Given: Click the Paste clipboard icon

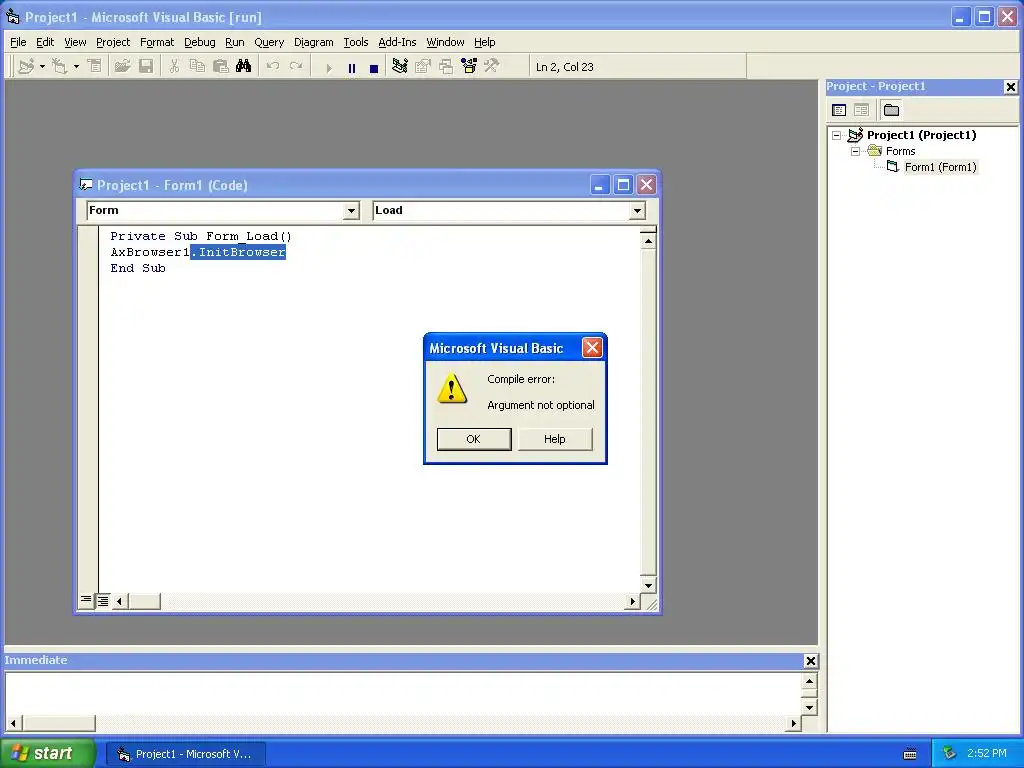Looking at the screenshot, I should point(221,67).
